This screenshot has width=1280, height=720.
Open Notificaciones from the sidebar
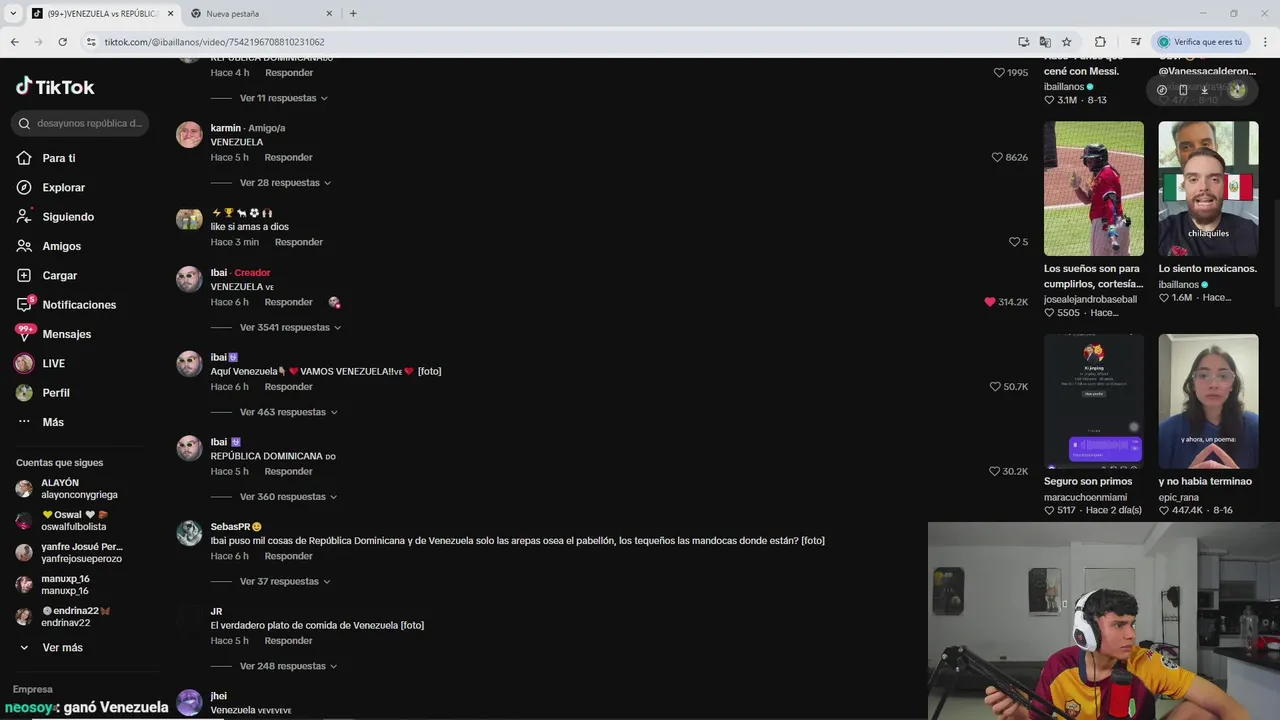click(79, 304)
